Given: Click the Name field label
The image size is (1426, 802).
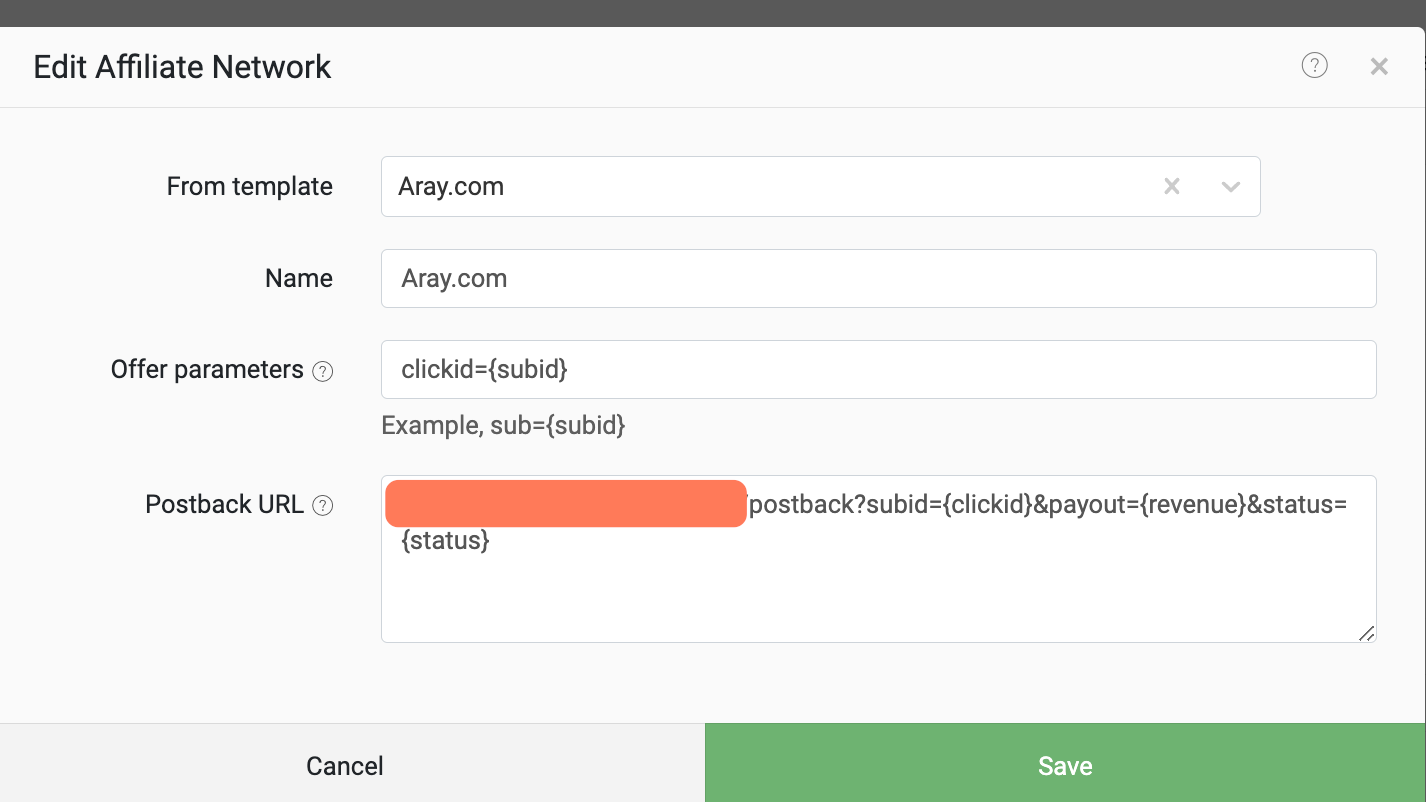Looking at the screenshot, I should (299, 278).
